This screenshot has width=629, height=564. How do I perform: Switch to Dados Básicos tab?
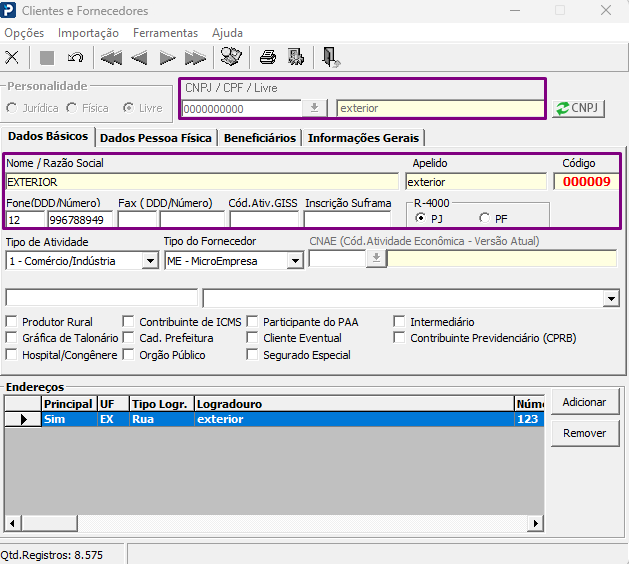(48, 136)
